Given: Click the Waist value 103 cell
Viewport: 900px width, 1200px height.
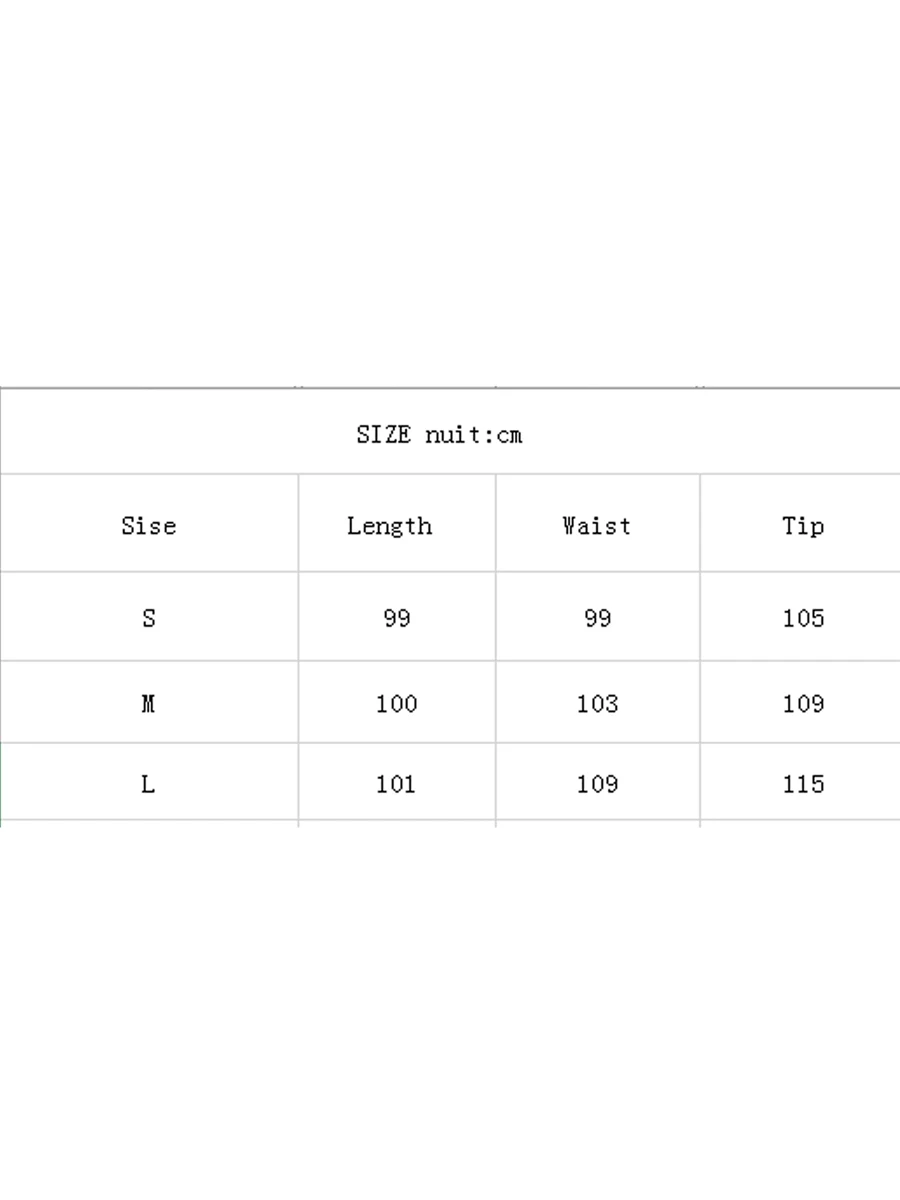Looking at the screenshot, I should tap(598, 702).
